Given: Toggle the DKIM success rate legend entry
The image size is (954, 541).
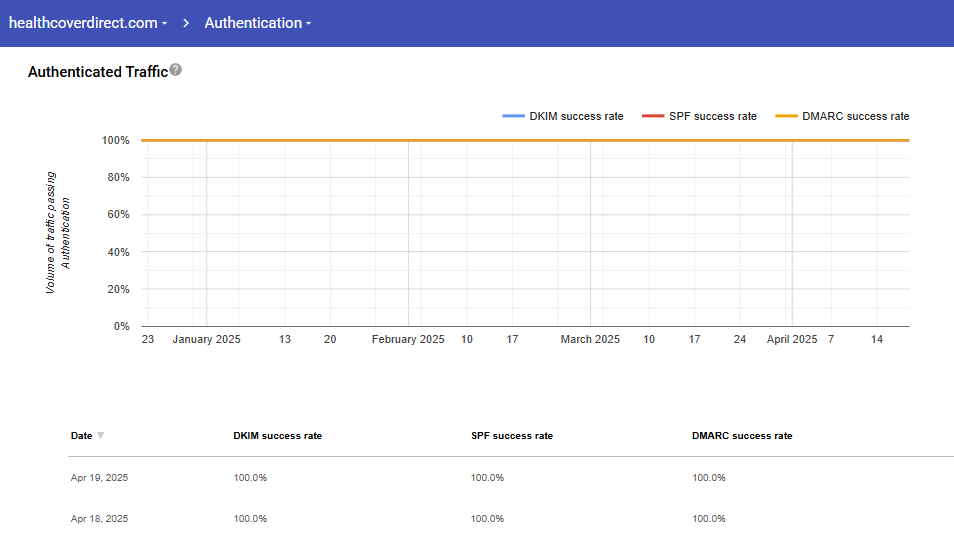Looking at the screenshot, I should pos(563,116).
